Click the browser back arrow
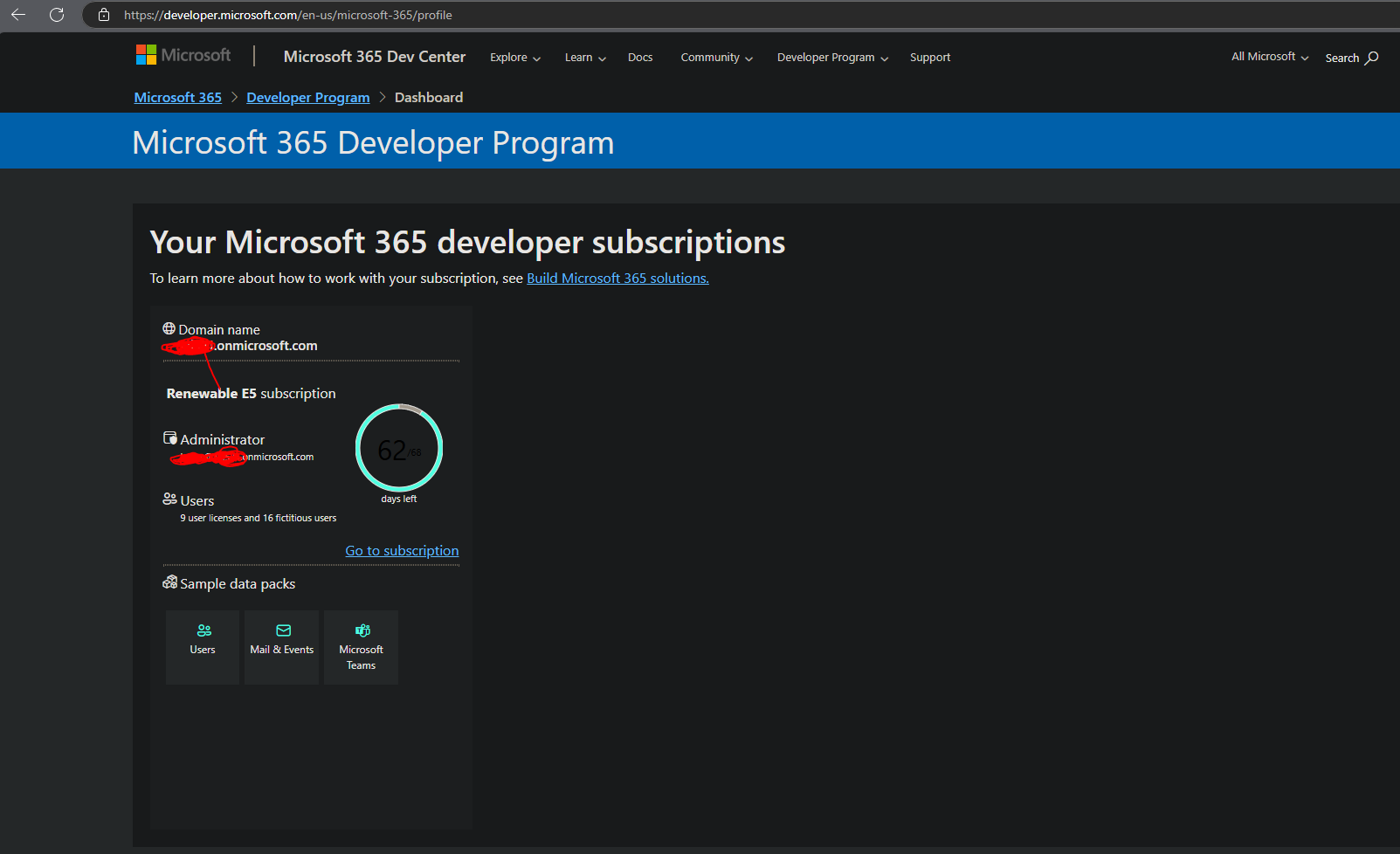Screen dimensions: 1400x854 18,15
